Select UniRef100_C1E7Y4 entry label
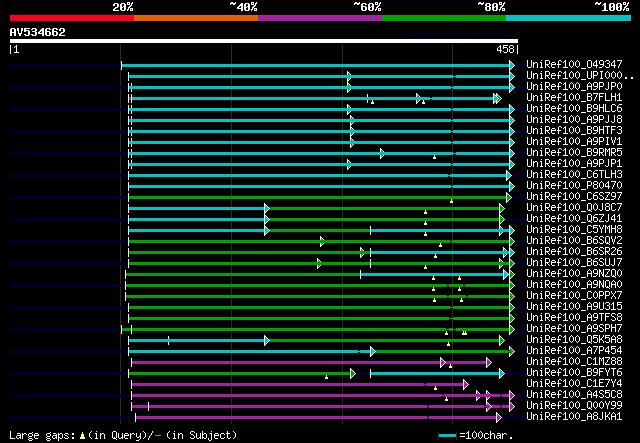Screen dimensions: 640x443 point(574,384)
